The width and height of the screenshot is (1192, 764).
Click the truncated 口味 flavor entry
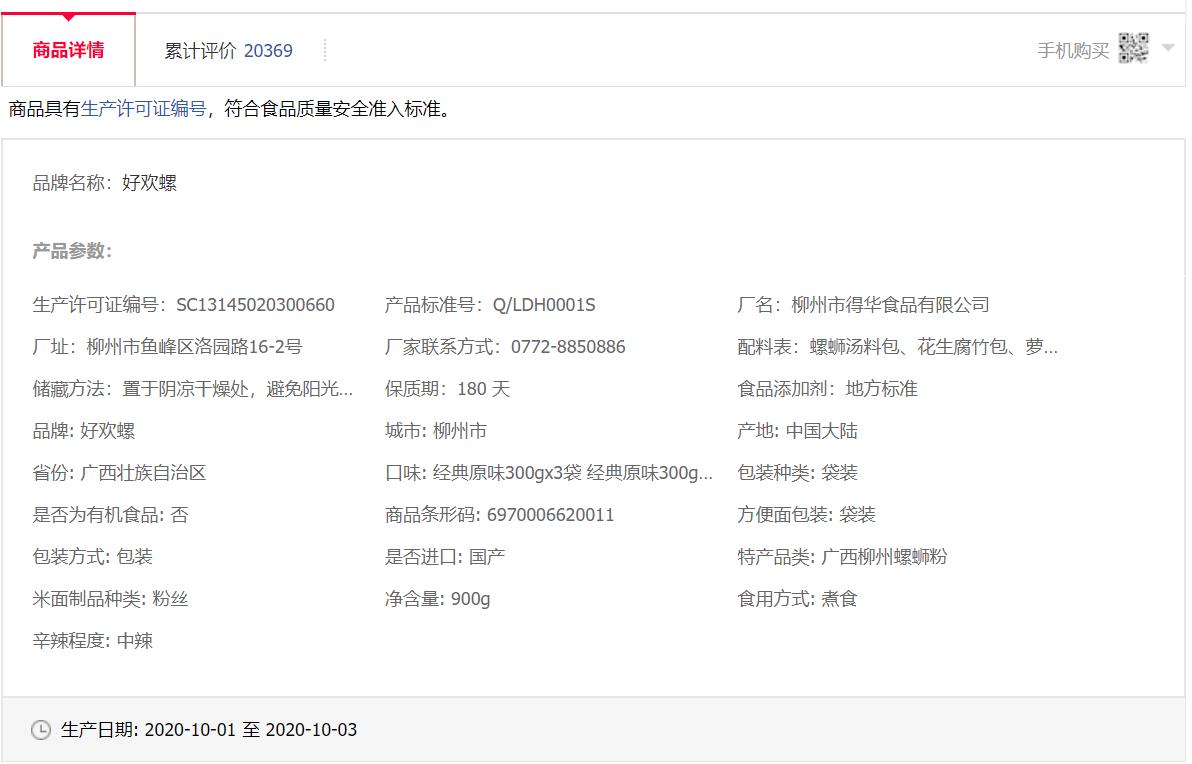[x=549, y=473]
